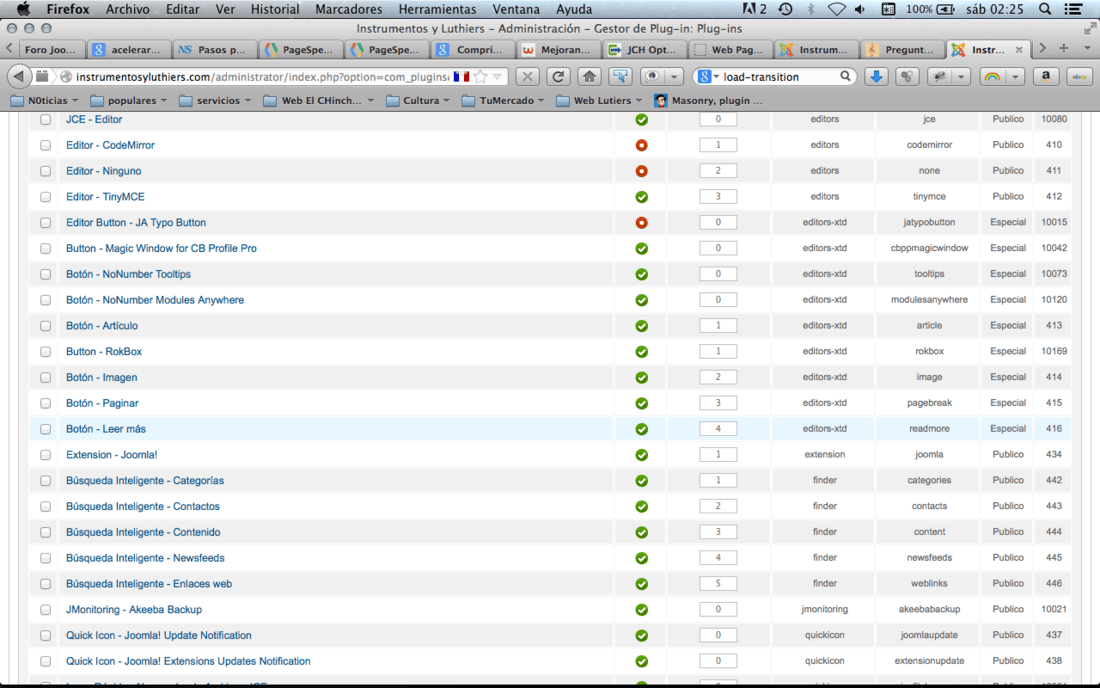Toggle status icon of Editor - TinyMCE
1100x688 pixels.
pyautogui.click(x=641, y=197)
